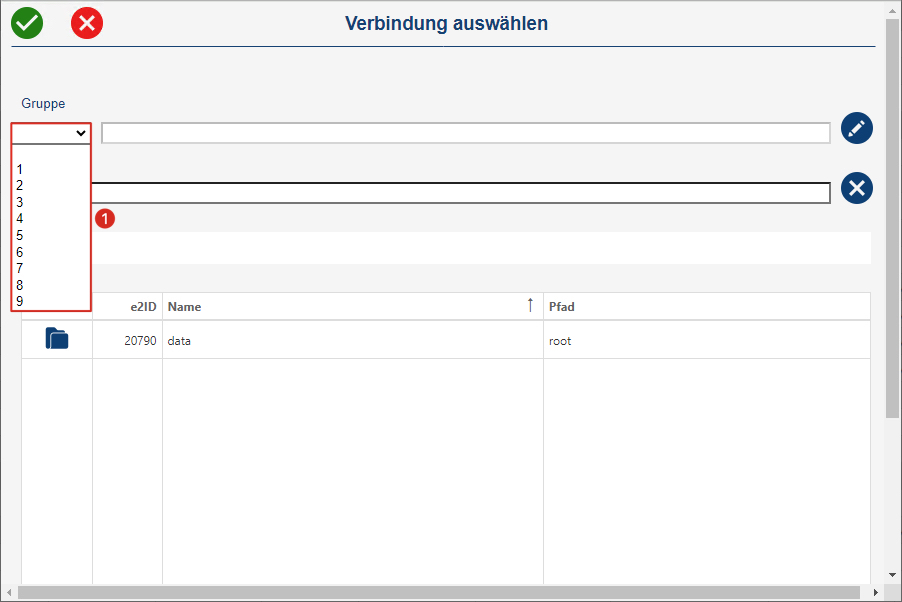The height and width of the screenshot is (602, 902).
Task: Select group 1 from the dropdown list
Action: click(x=51, y=169)
